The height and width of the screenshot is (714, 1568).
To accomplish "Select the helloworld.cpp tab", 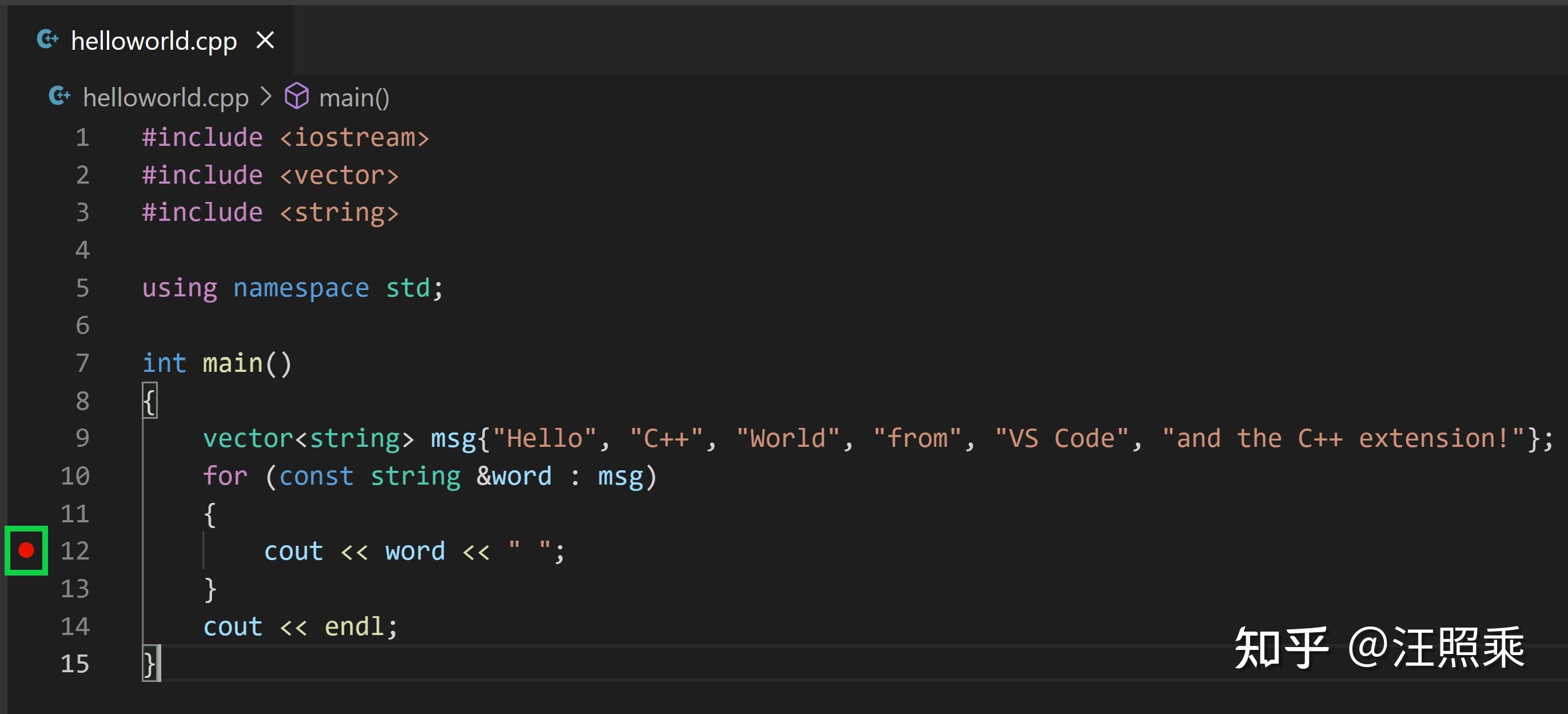I will (x=153, y=41).
